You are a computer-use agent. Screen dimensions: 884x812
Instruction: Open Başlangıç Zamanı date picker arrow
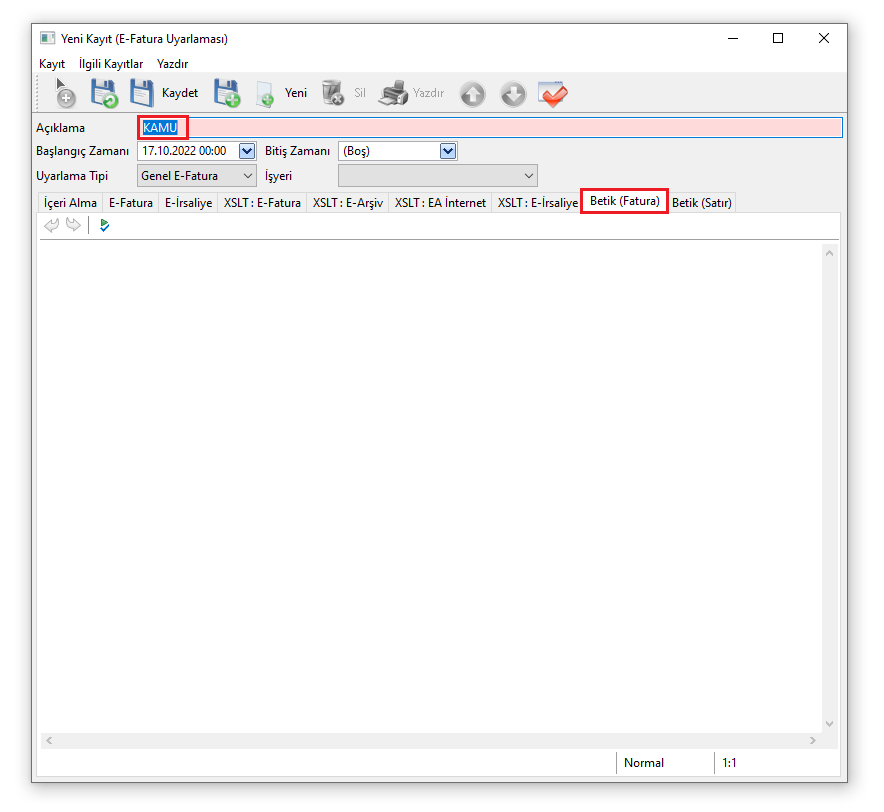[x=247, y=151]
